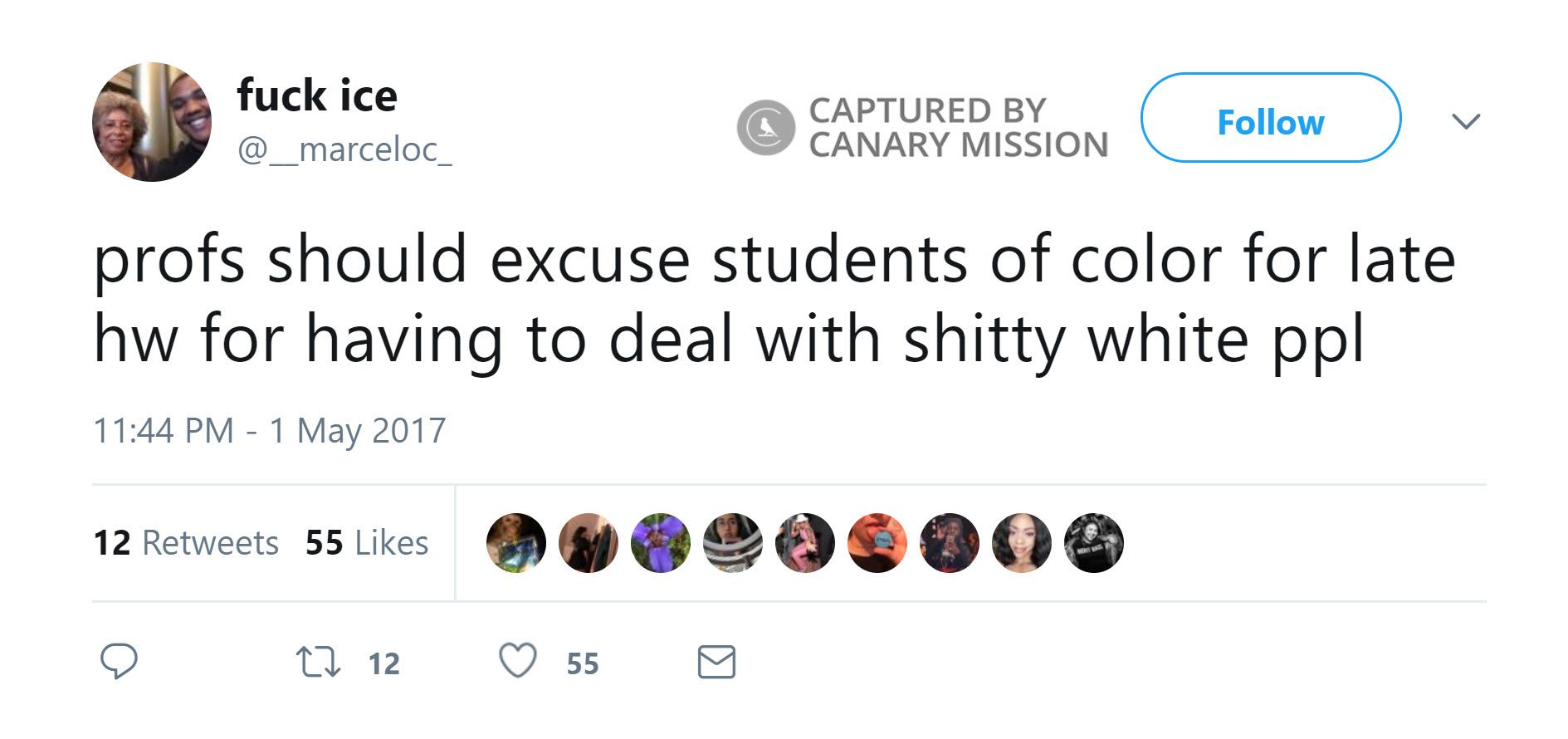This screenshot has height=739, width=1568.
Task: Open the liker avatar with pink figure
Action: pos(805,543)
